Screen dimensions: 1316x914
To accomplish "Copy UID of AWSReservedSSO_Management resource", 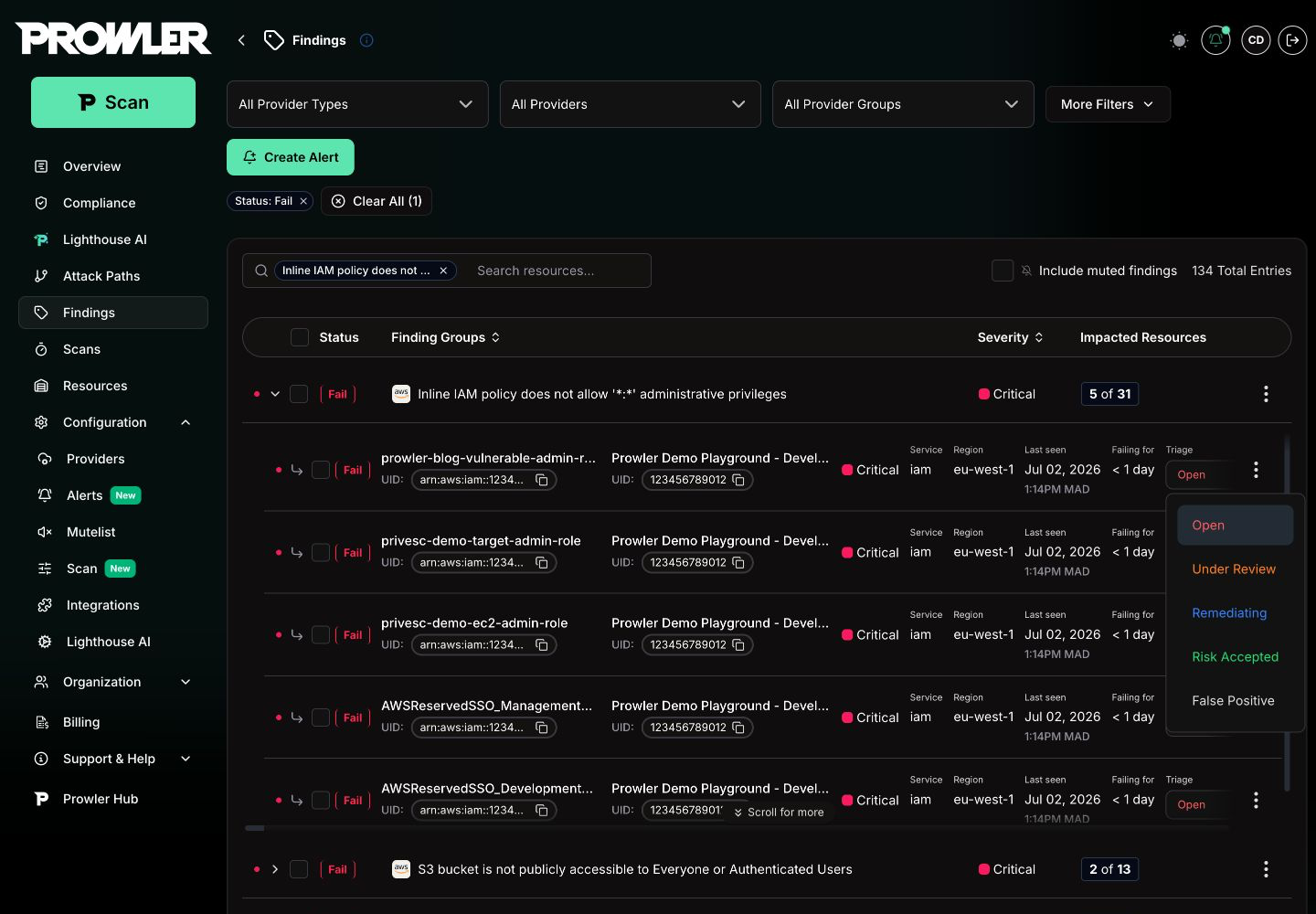I will pos(542,728).
